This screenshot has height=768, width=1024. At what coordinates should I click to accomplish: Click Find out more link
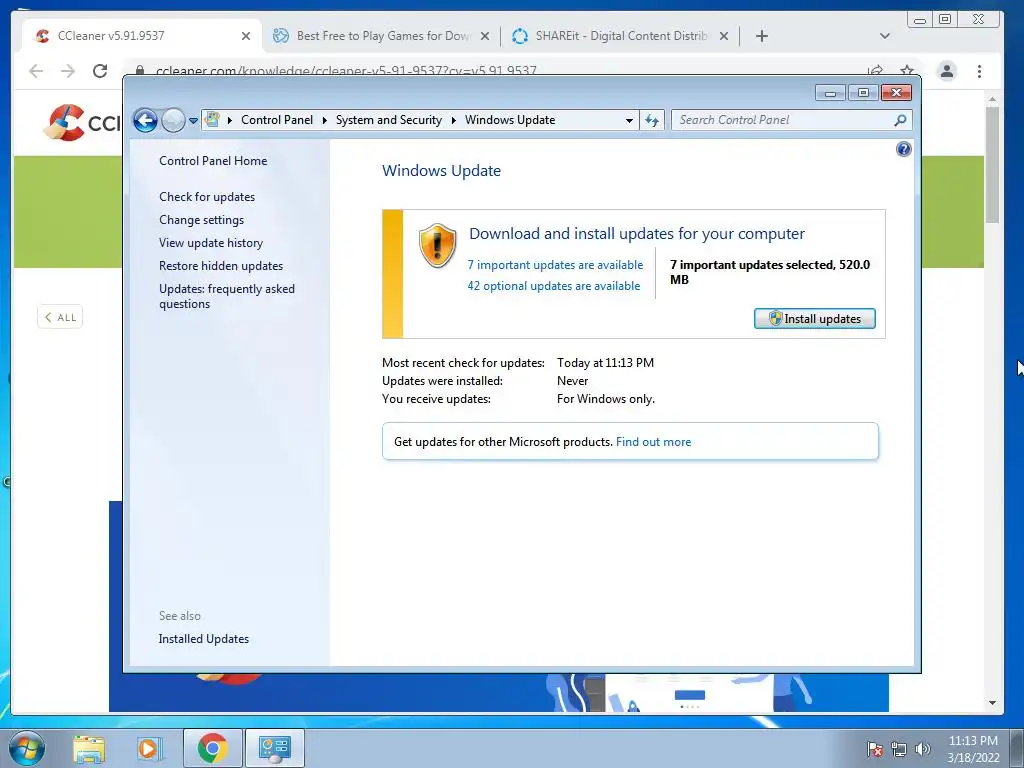pos(653,442)
